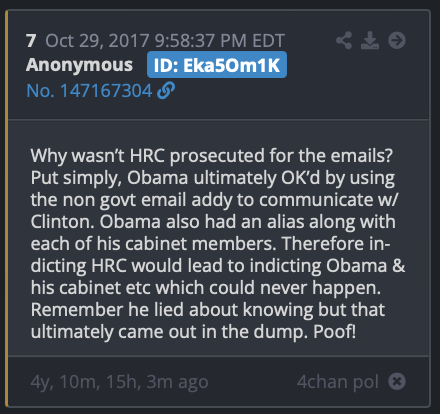Click the line beginning Clinton. Obama also had

(213, 222)
